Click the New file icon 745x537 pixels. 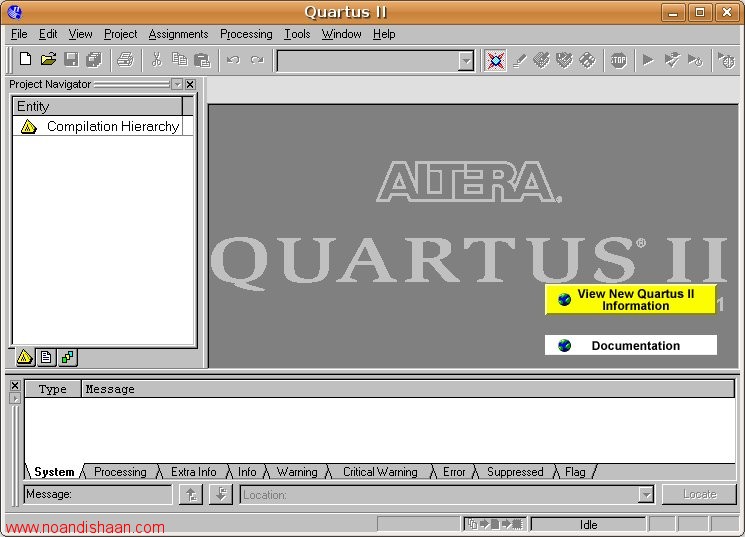[x=26, y=60]
